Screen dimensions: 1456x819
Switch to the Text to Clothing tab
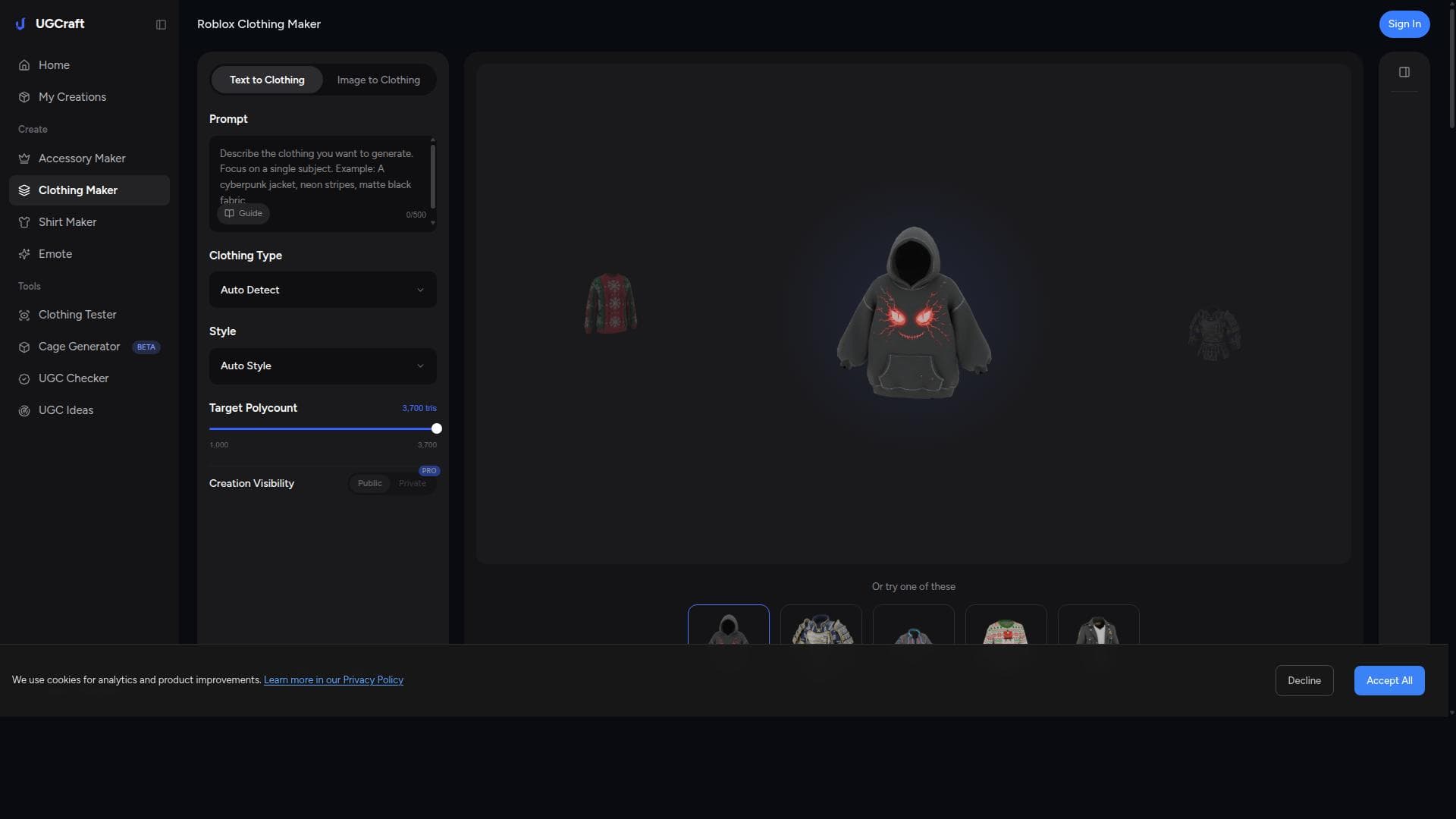[x=267, y=80]
